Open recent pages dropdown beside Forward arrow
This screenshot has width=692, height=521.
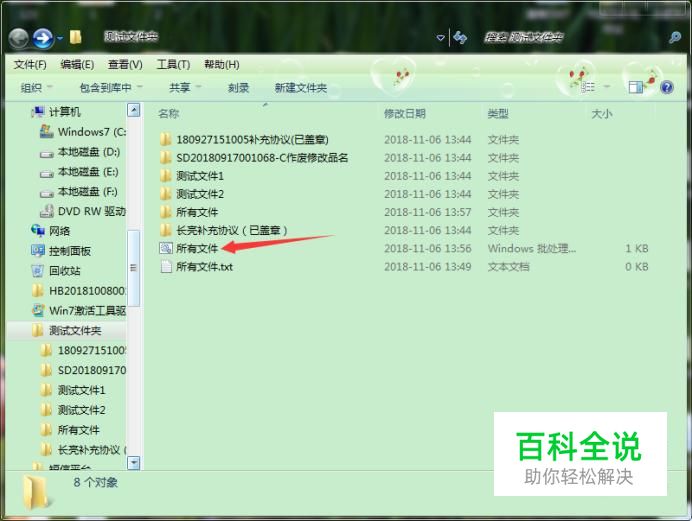[60, 38]
